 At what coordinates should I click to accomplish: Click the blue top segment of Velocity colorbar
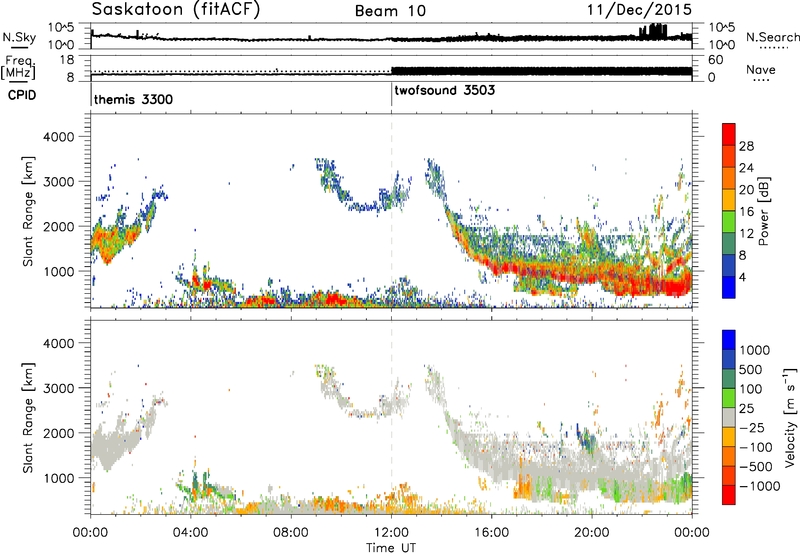pyautogui.click(x=729, y=340)
